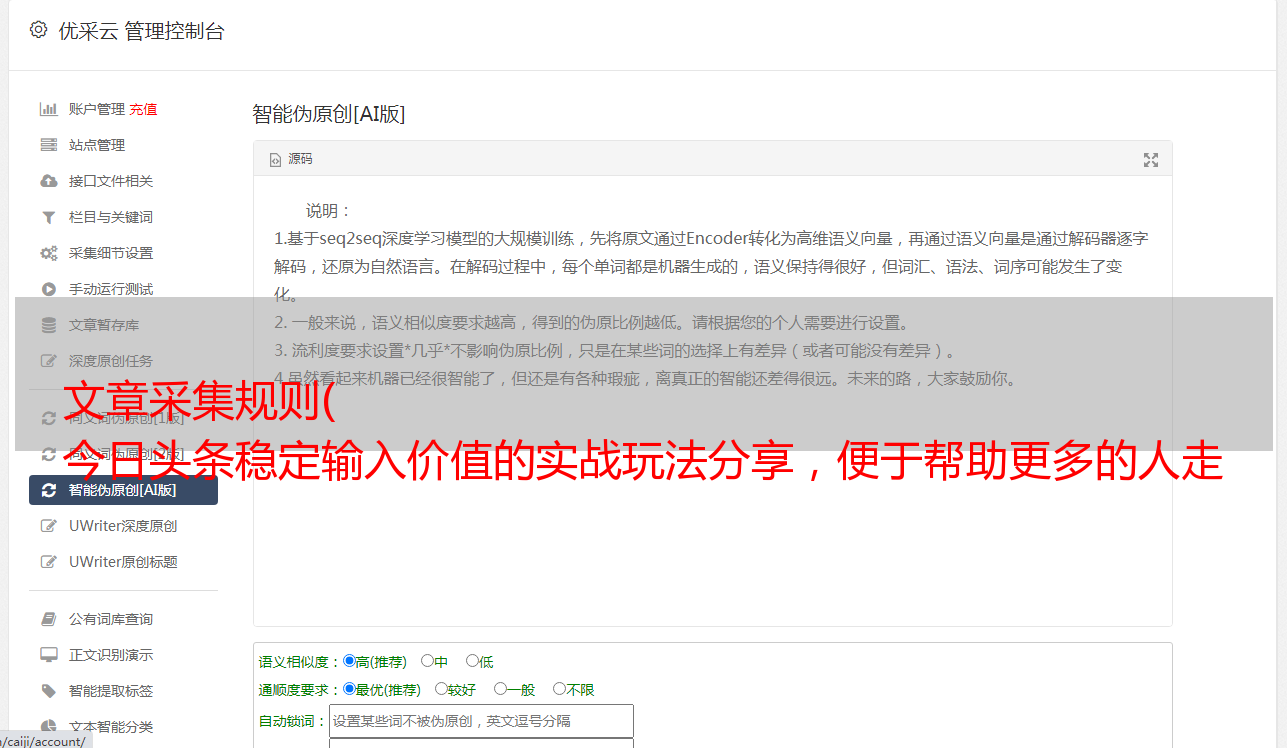Screen dimensions: 1287x748
Task: Open 手动运行测试 in the sidebar
Action: 111,289
